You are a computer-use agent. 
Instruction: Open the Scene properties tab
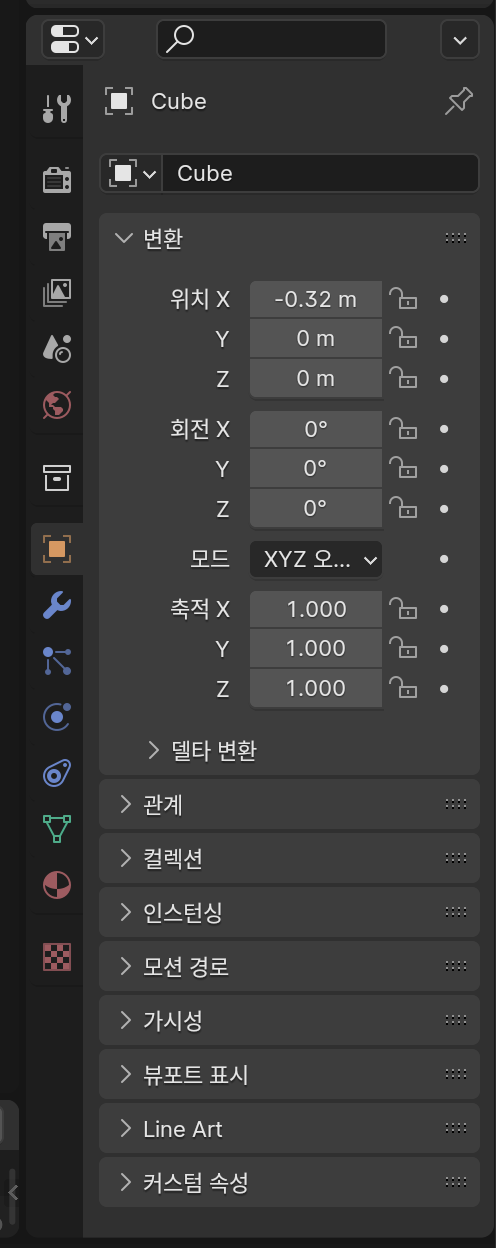coord(57,348)
